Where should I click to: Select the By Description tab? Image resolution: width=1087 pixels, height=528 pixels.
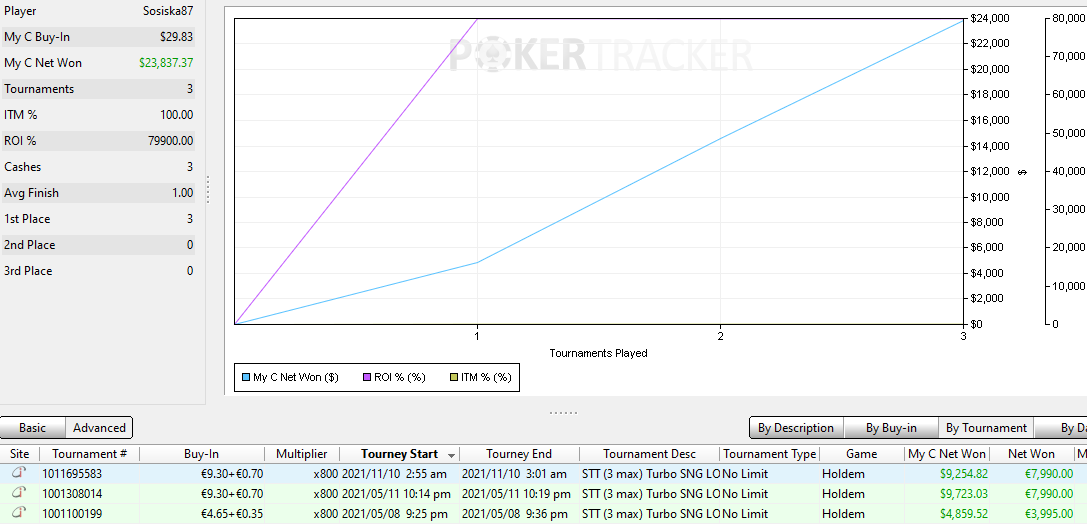(795, 428)
